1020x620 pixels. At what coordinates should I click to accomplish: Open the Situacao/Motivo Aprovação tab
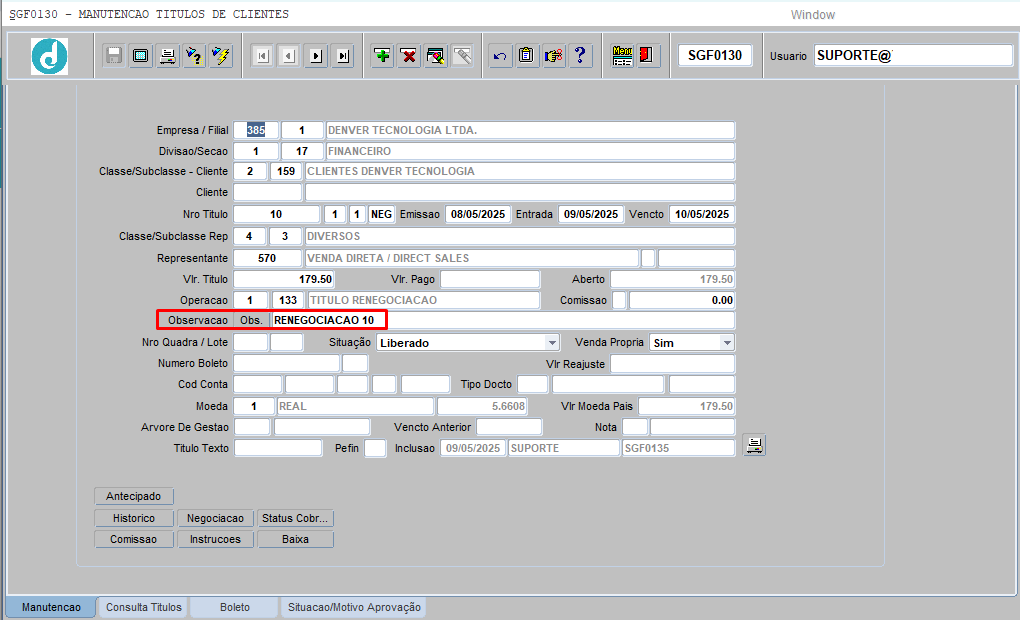[x=355, y=607]
